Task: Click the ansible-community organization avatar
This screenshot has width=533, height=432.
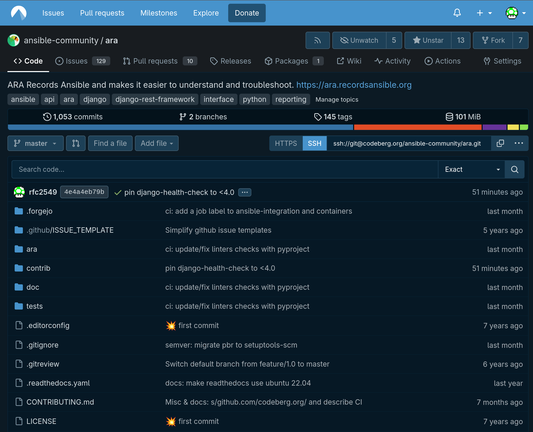Action: click(14, 40)
